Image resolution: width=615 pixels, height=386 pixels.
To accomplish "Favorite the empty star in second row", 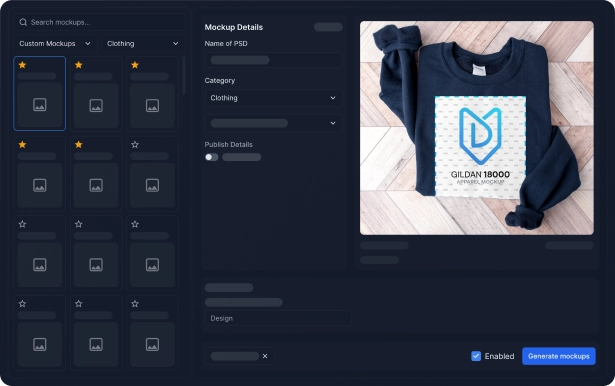I will [x=135, y=145].
